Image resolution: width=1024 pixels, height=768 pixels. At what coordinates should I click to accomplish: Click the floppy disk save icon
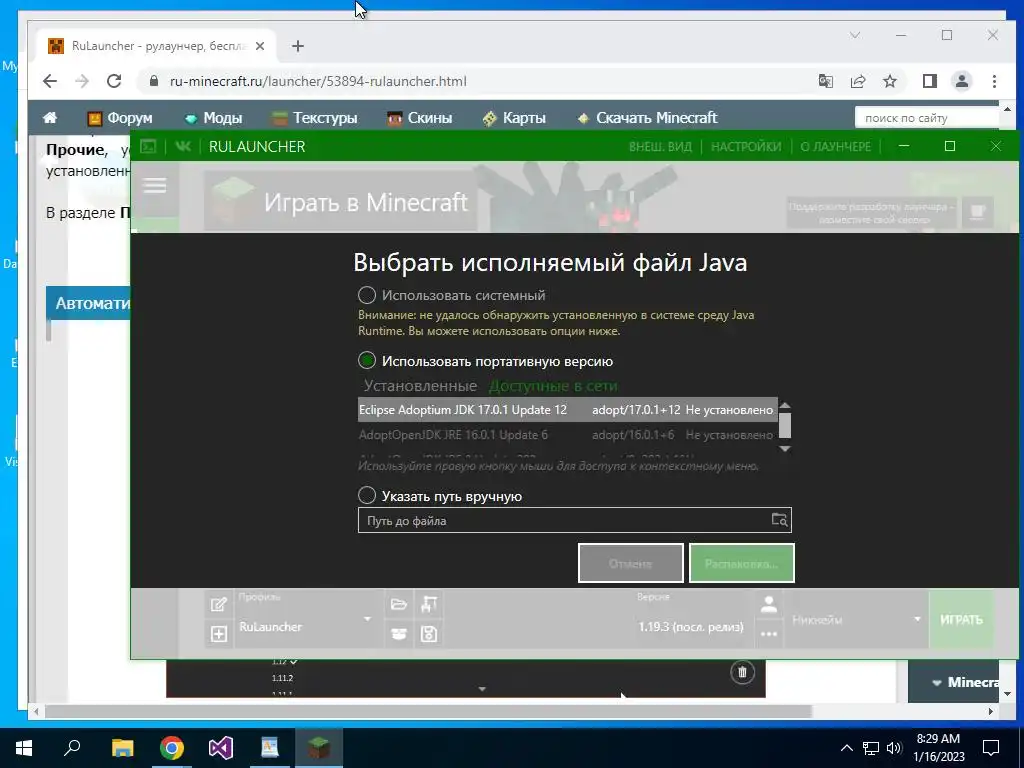(x=429, y=633)
